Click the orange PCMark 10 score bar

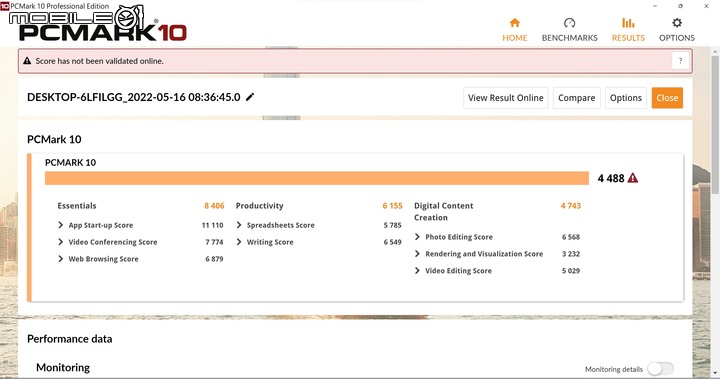point(316,178)
